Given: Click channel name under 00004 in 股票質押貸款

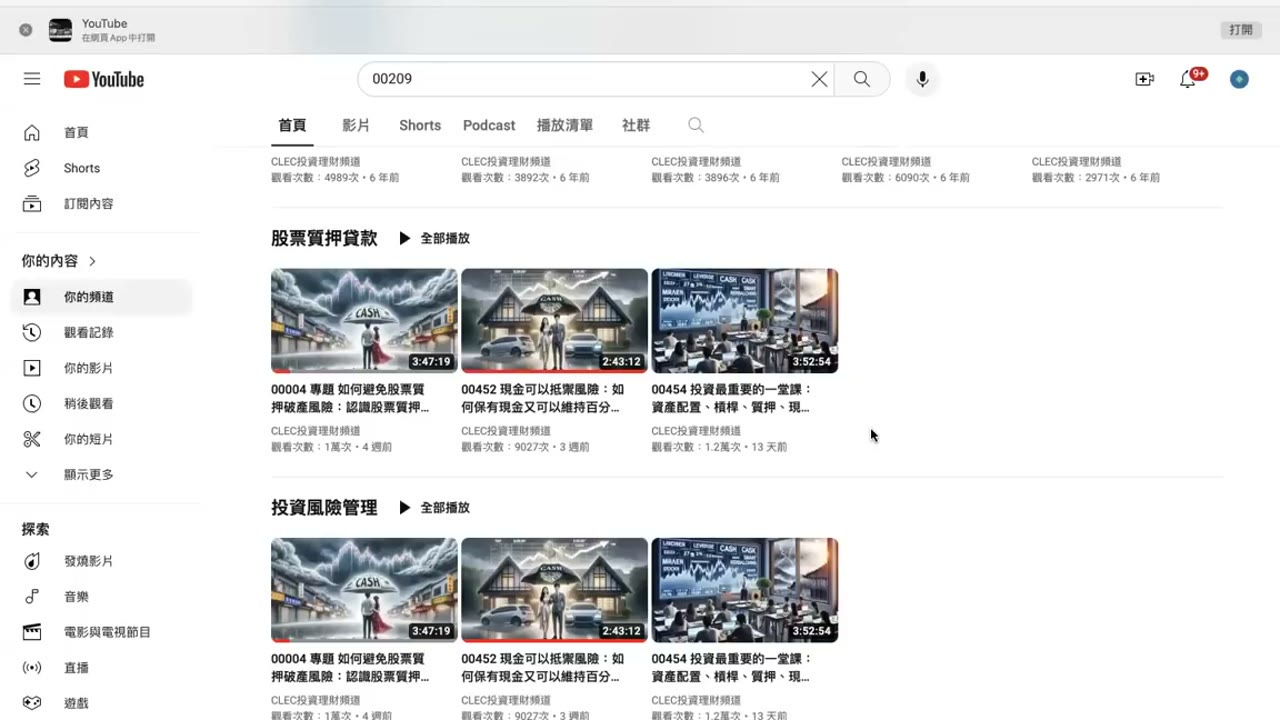Looking at the screenshot, I should point(316,431).
